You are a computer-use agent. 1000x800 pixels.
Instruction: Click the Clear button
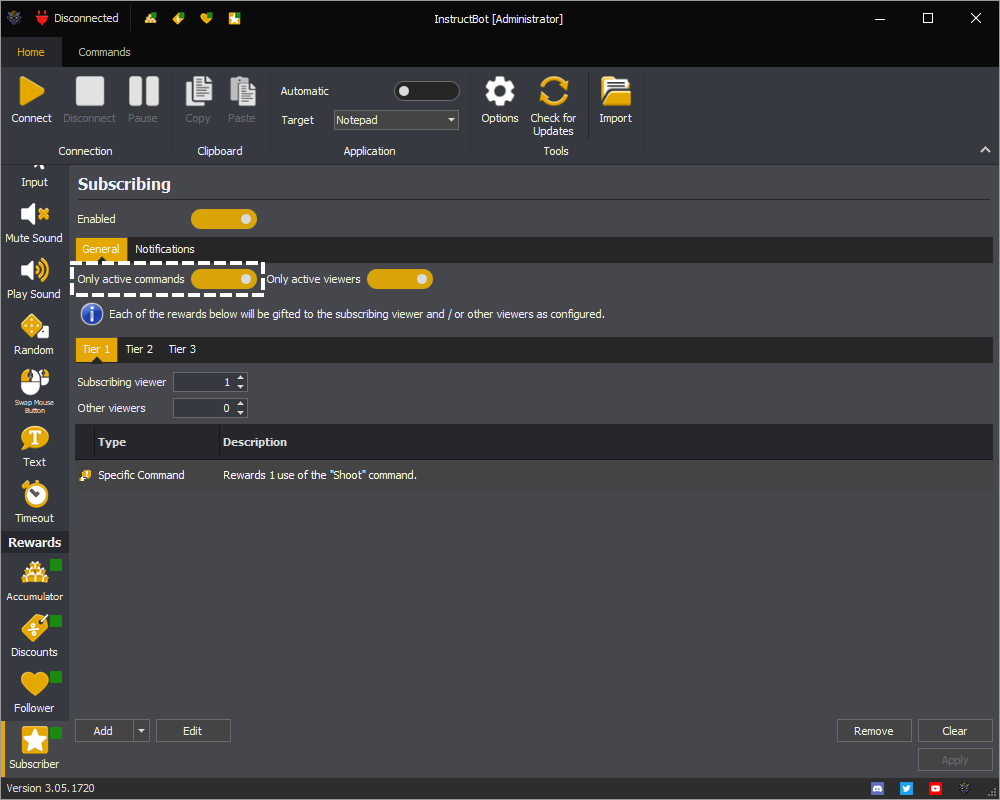[x=955, y=731]
